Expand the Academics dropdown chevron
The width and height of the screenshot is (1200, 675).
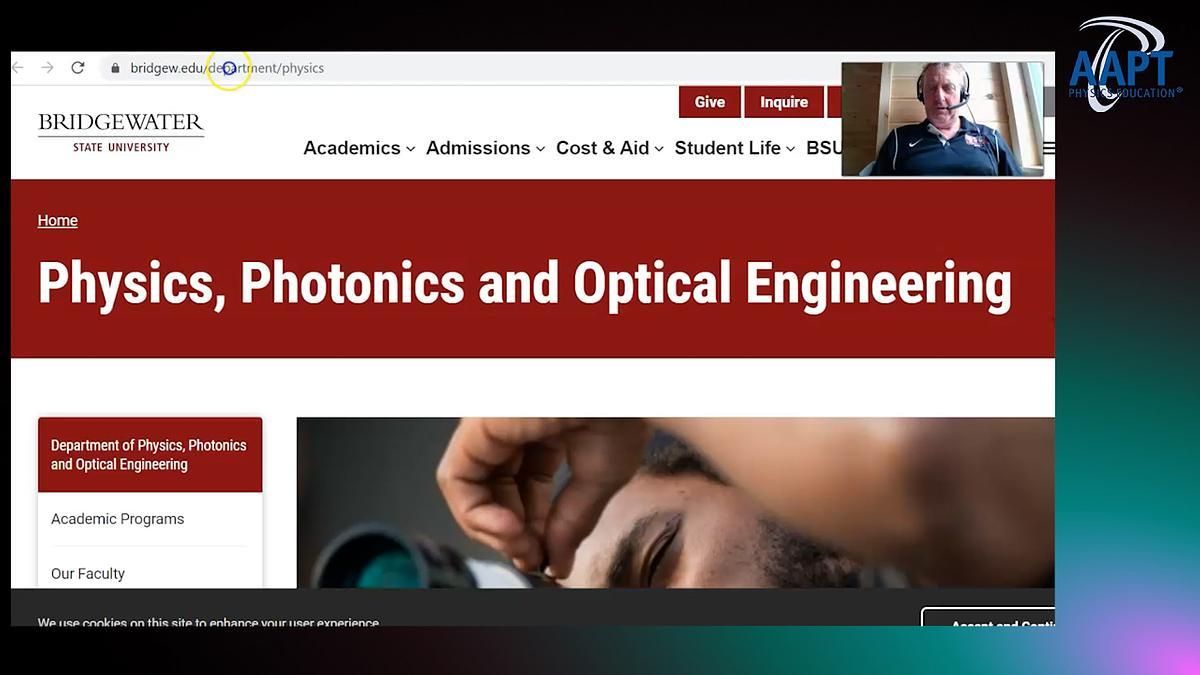410,149
